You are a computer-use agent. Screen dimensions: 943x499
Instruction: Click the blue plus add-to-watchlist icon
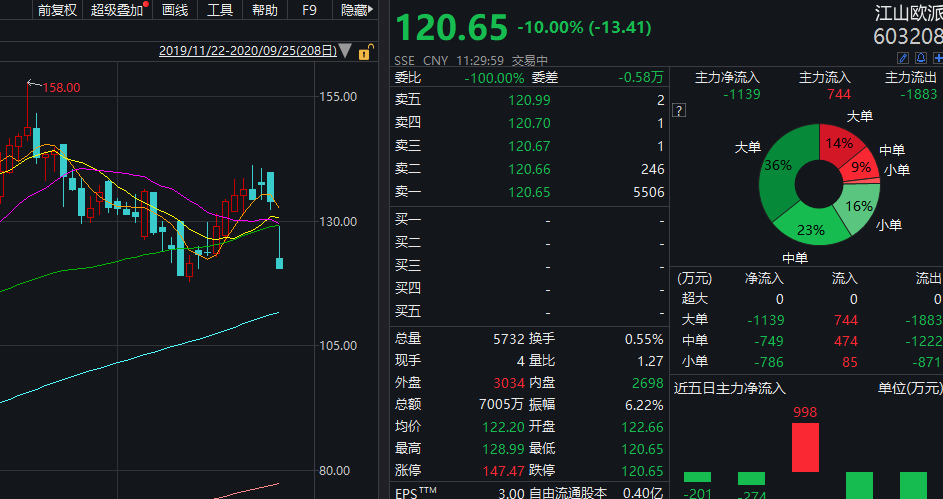coord(938,58)
